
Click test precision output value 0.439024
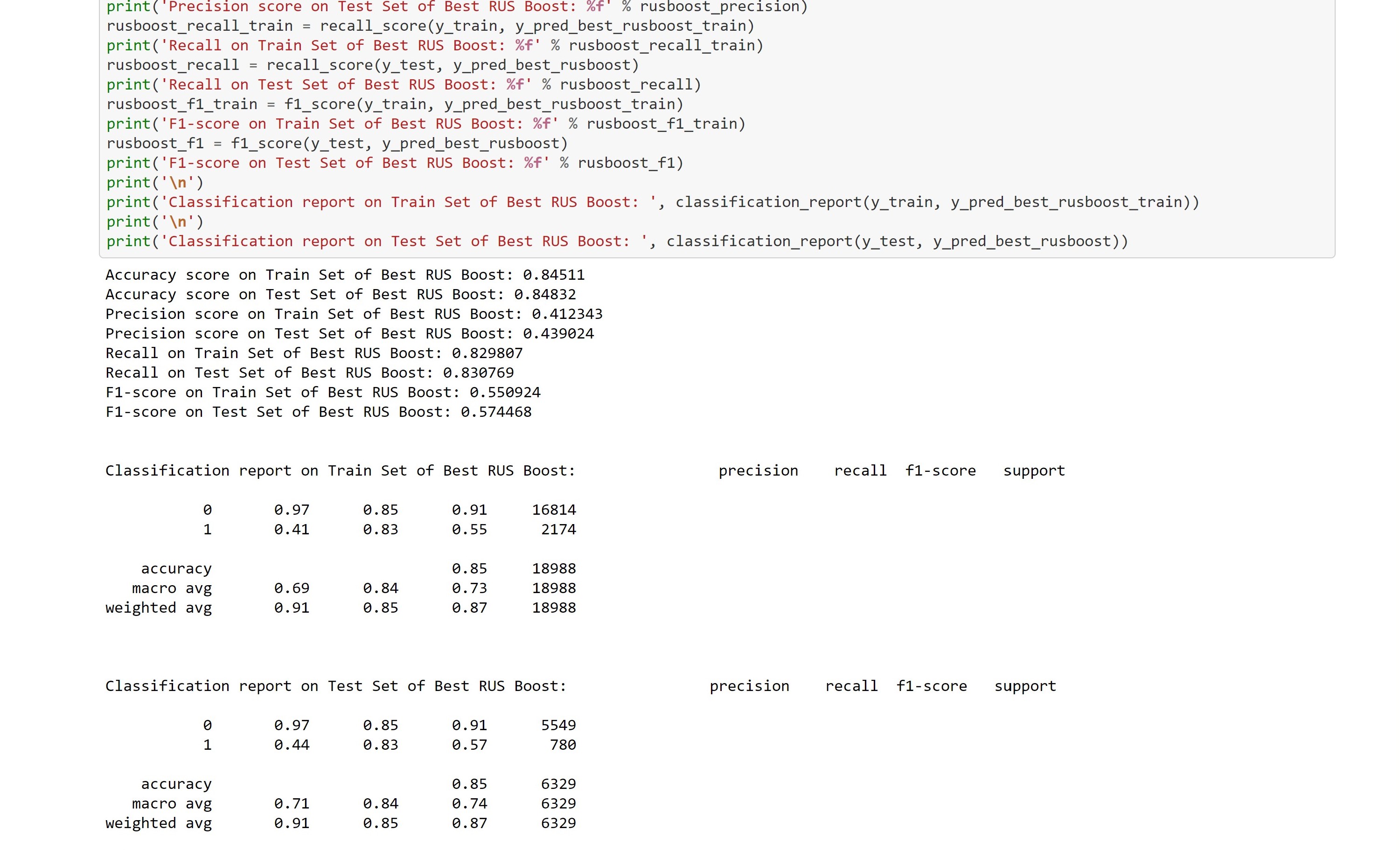[x=558, y=334]
